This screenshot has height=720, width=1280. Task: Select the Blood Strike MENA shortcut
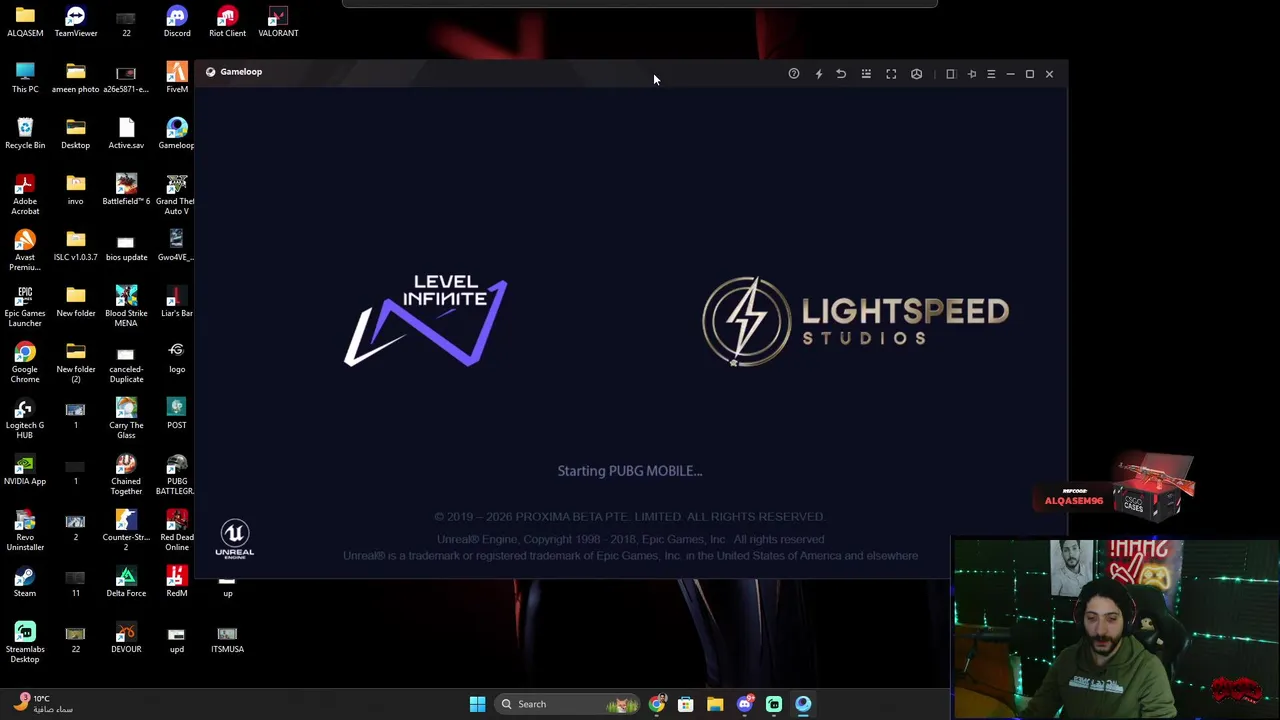click(126, 307)
